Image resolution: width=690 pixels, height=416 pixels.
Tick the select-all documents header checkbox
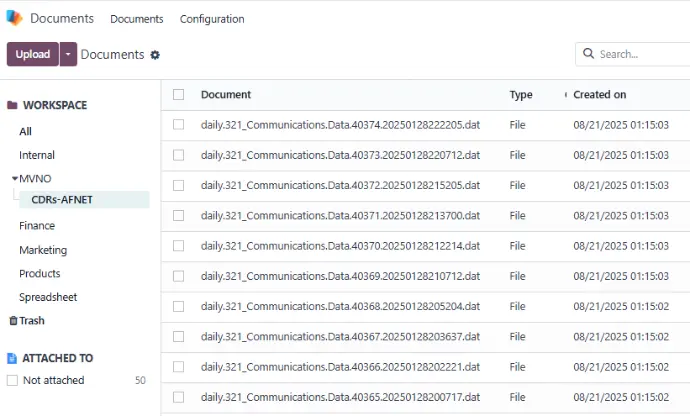pos(179,95)
